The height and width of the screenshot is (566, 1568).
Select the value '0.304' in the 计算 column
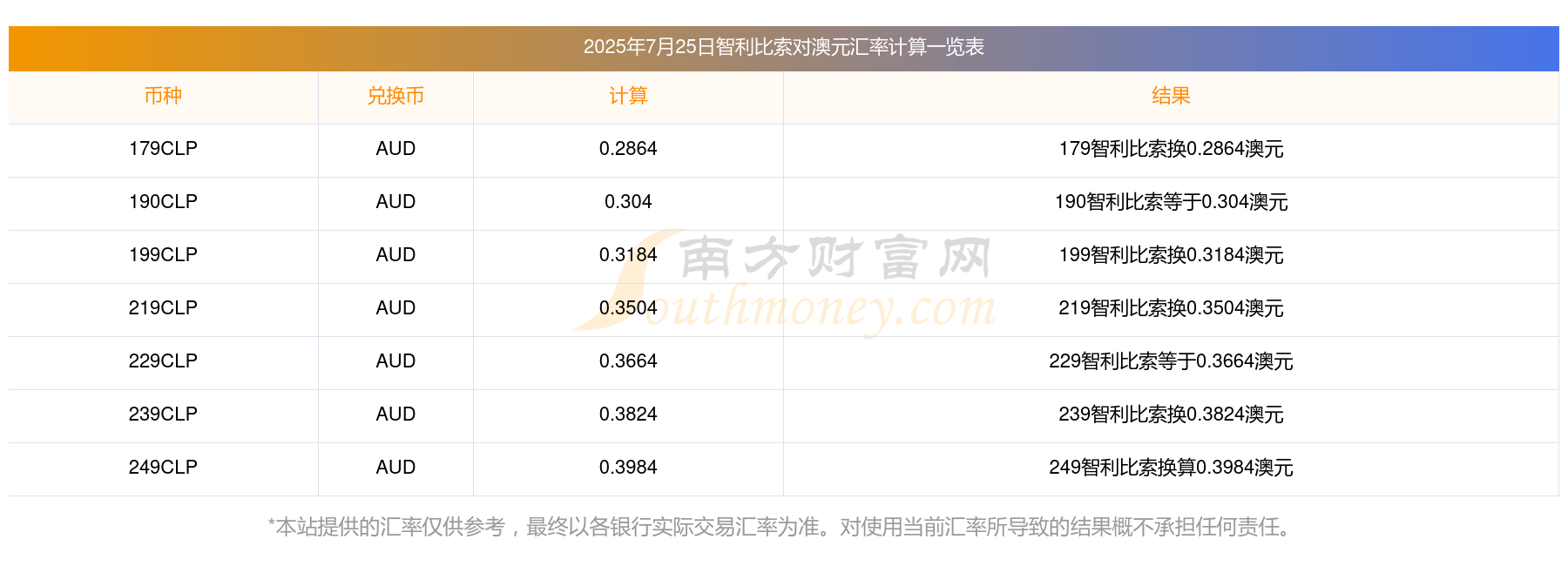(x=628, y=202)
